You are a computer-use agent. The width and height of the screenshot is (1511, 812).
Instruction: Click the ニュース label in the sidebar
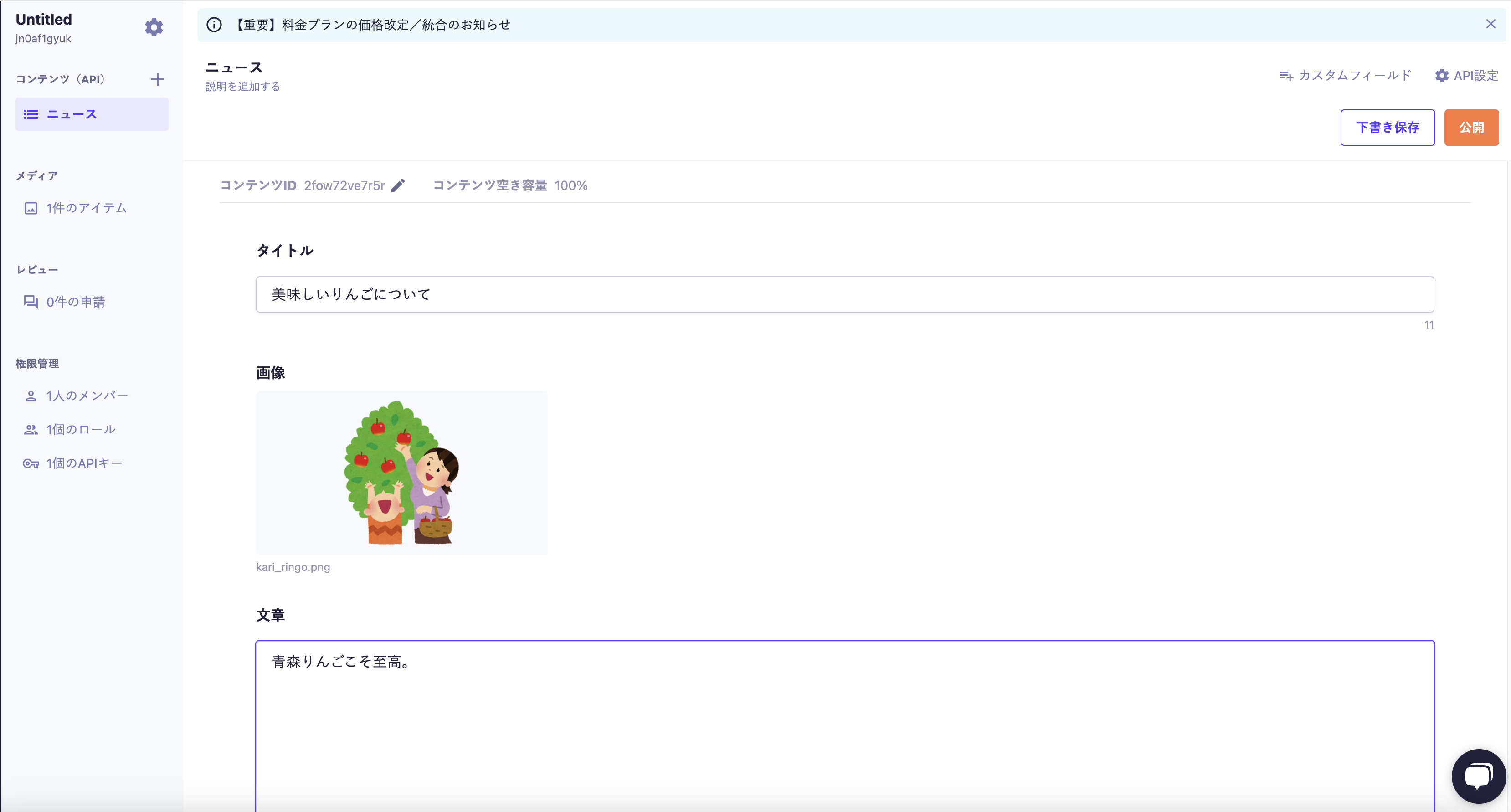point(72,114)
